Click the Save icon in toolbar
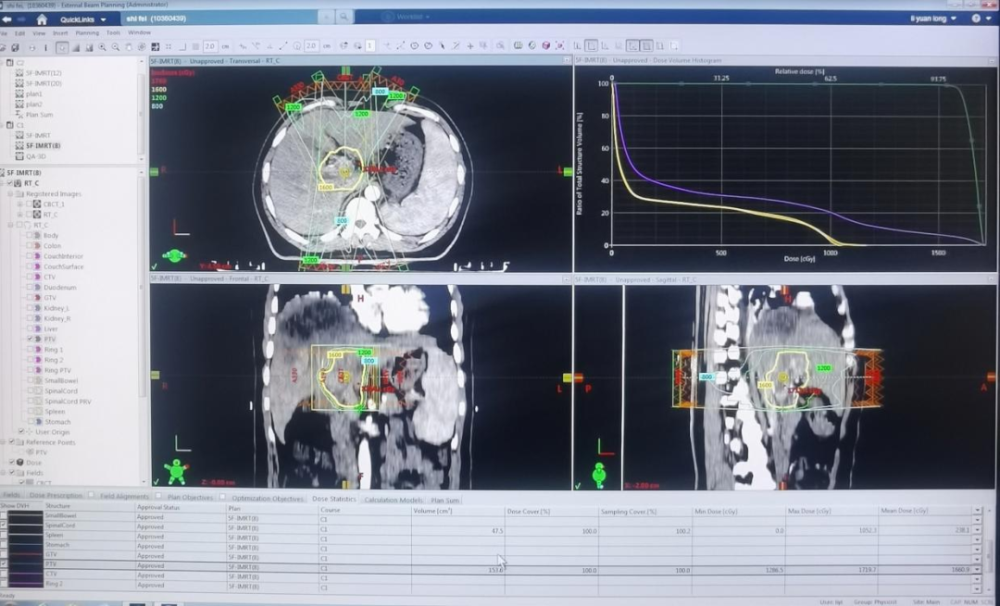Image resolution: width=1000 pixels, height=606 pixels. coord(15,47)
